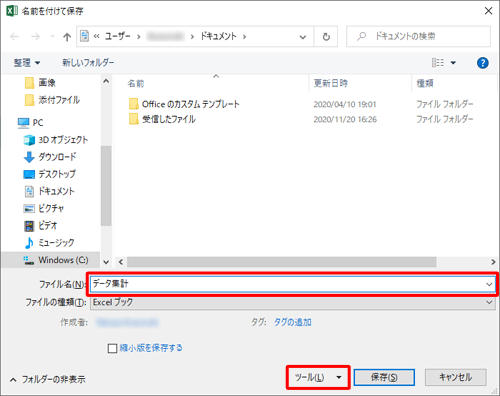Select 画像 folder in sidebar
Screen dimensions: 500x396
(x=40, y=82)
